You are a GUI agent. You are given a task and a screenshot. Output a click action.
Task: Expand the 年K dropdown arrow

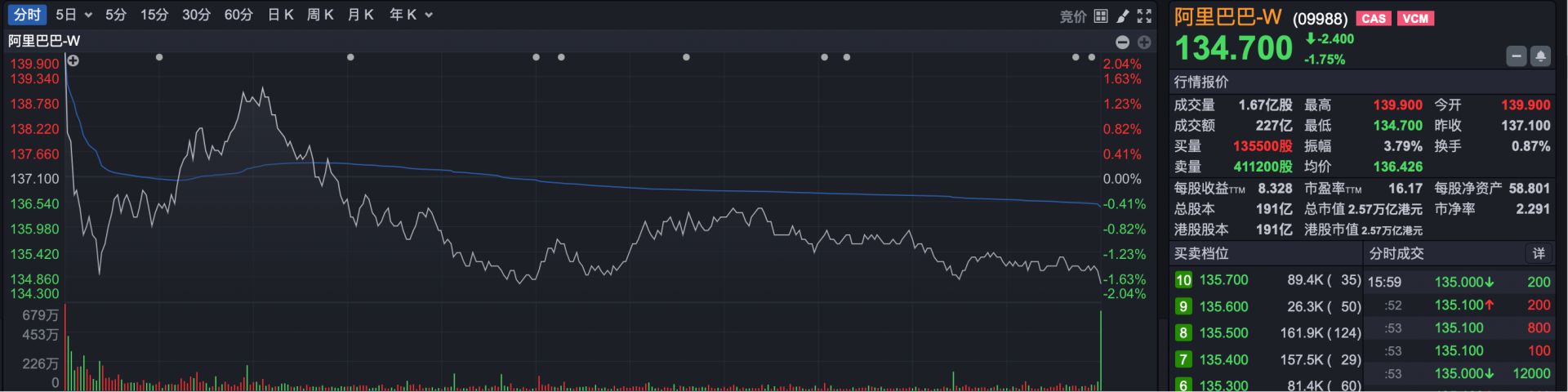pyautogui.click(x=429, y=16)
